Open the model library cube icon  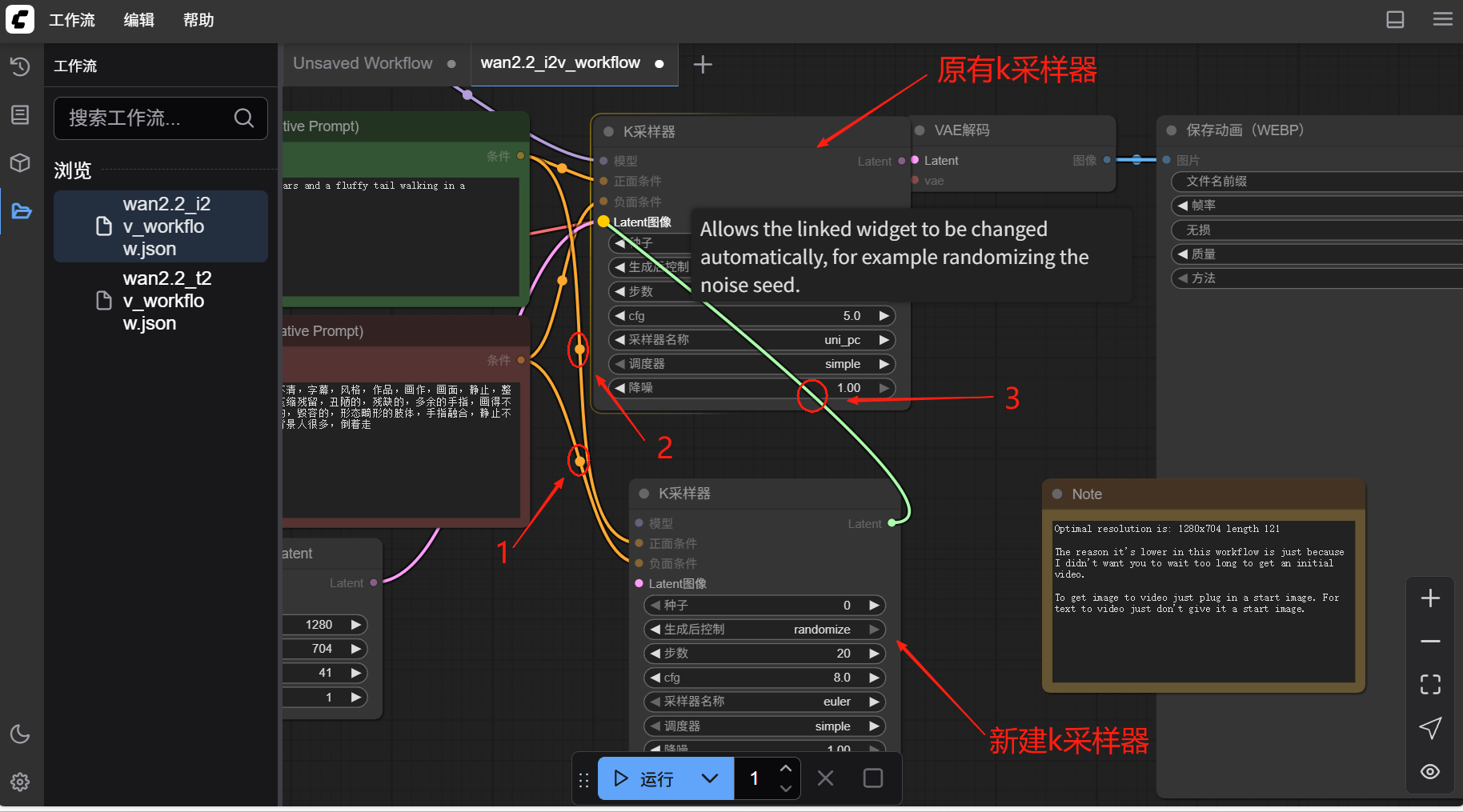20,162
